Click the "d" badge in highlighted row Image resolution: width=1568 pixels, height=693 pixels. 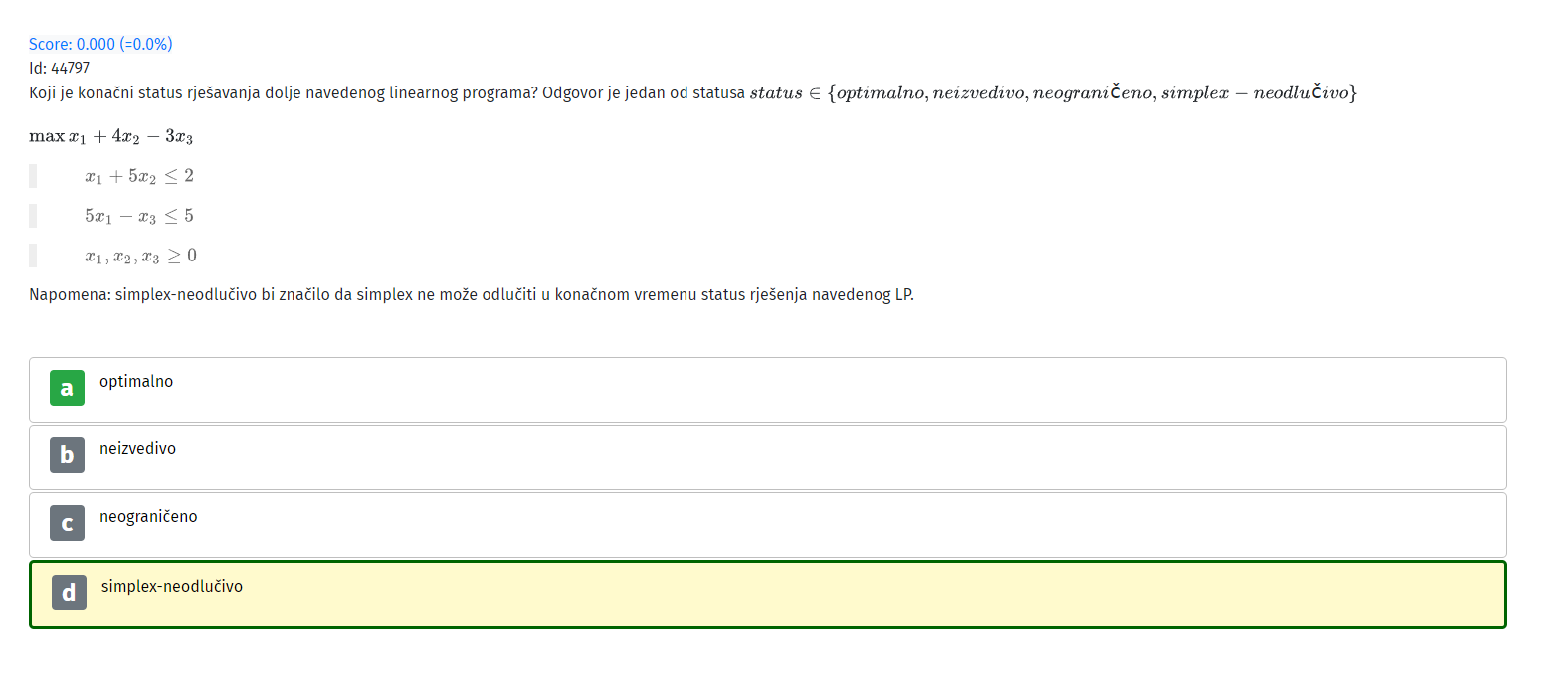pyautogui.click(x=69, y=593)
